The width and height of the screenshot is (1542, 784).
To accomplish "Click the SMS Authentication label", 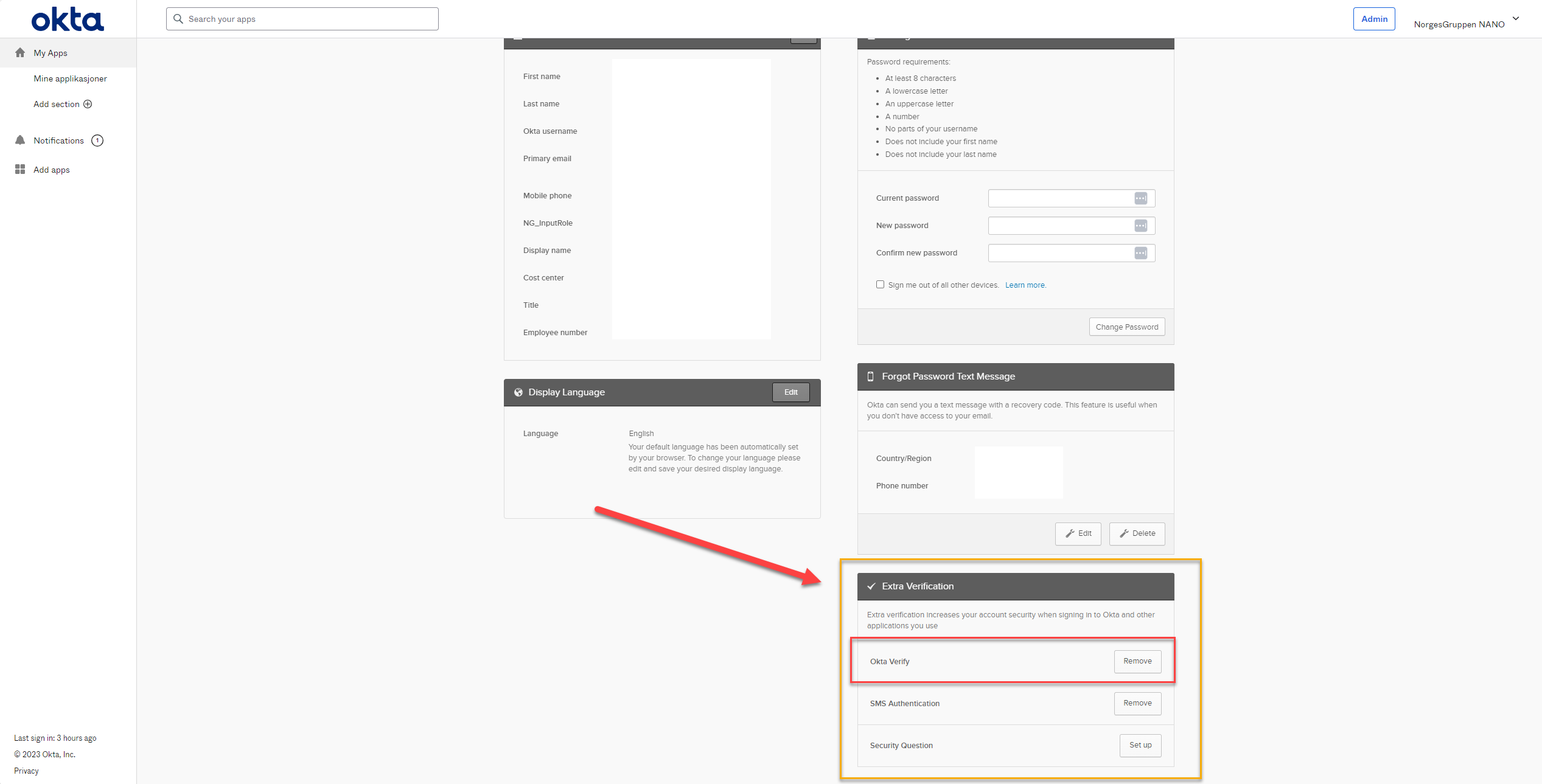I will 904,704.
